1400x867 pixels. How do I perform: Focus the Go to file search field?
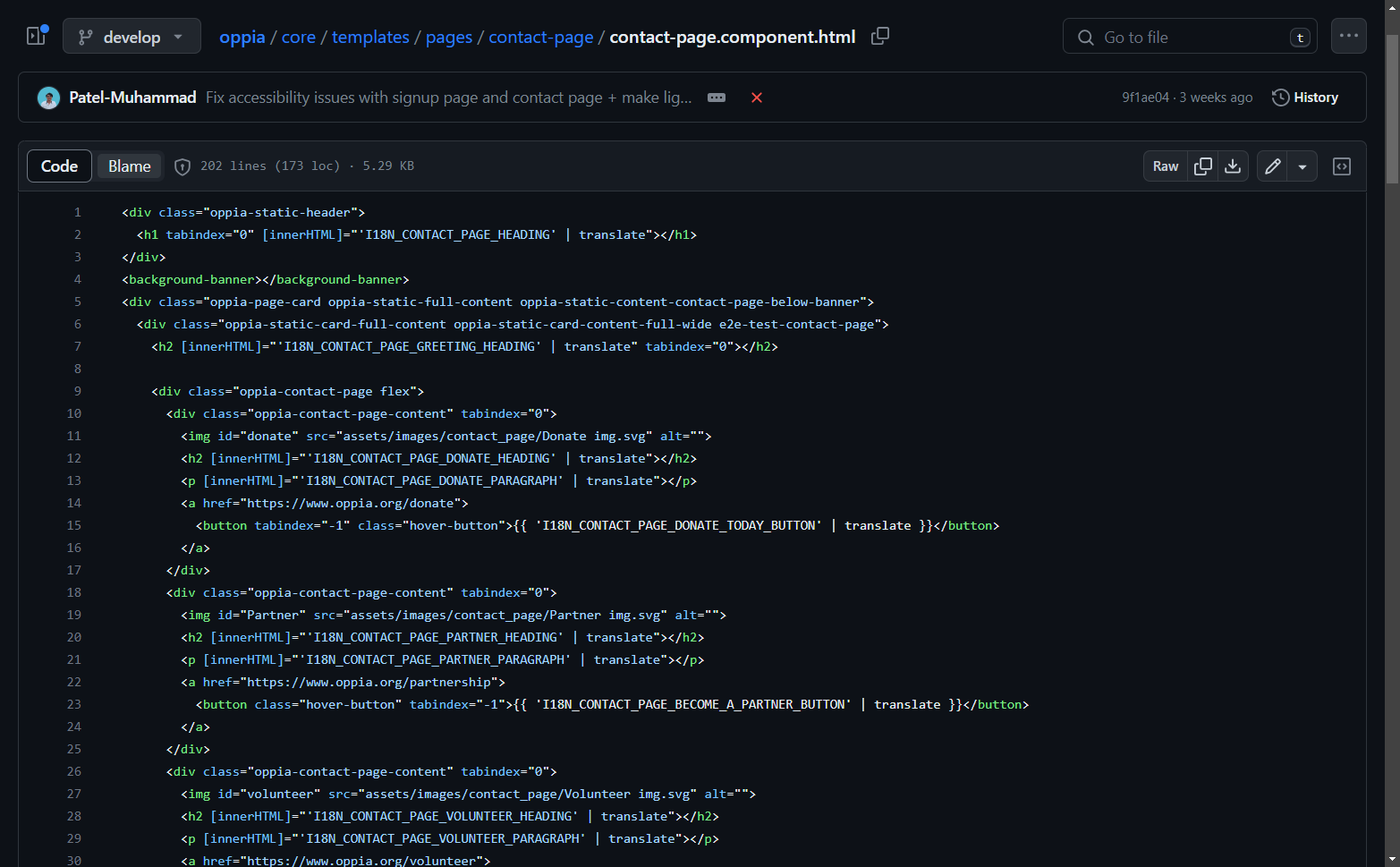(x=1190, y=37)
